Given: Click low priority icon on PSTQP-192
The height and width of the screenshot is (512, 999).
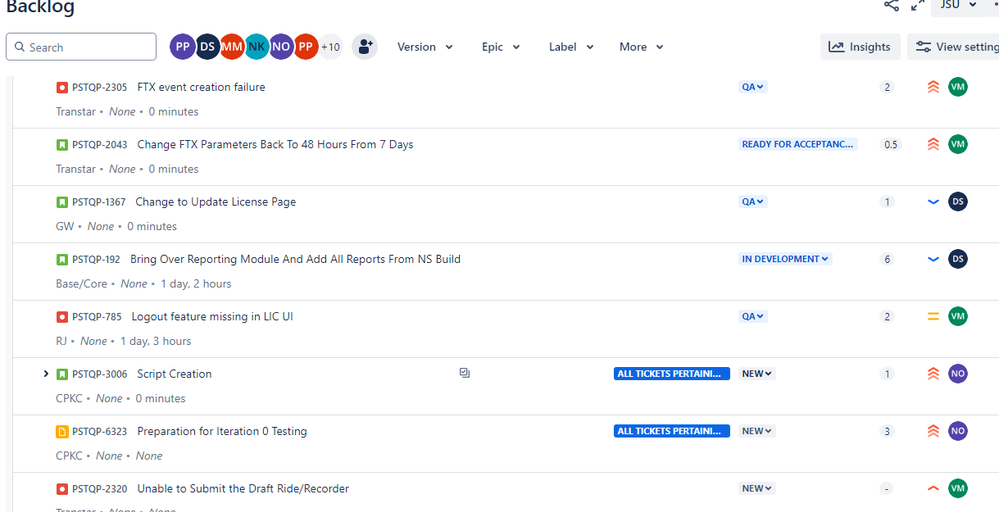Looking at the screenshot, I should [933, 259].
